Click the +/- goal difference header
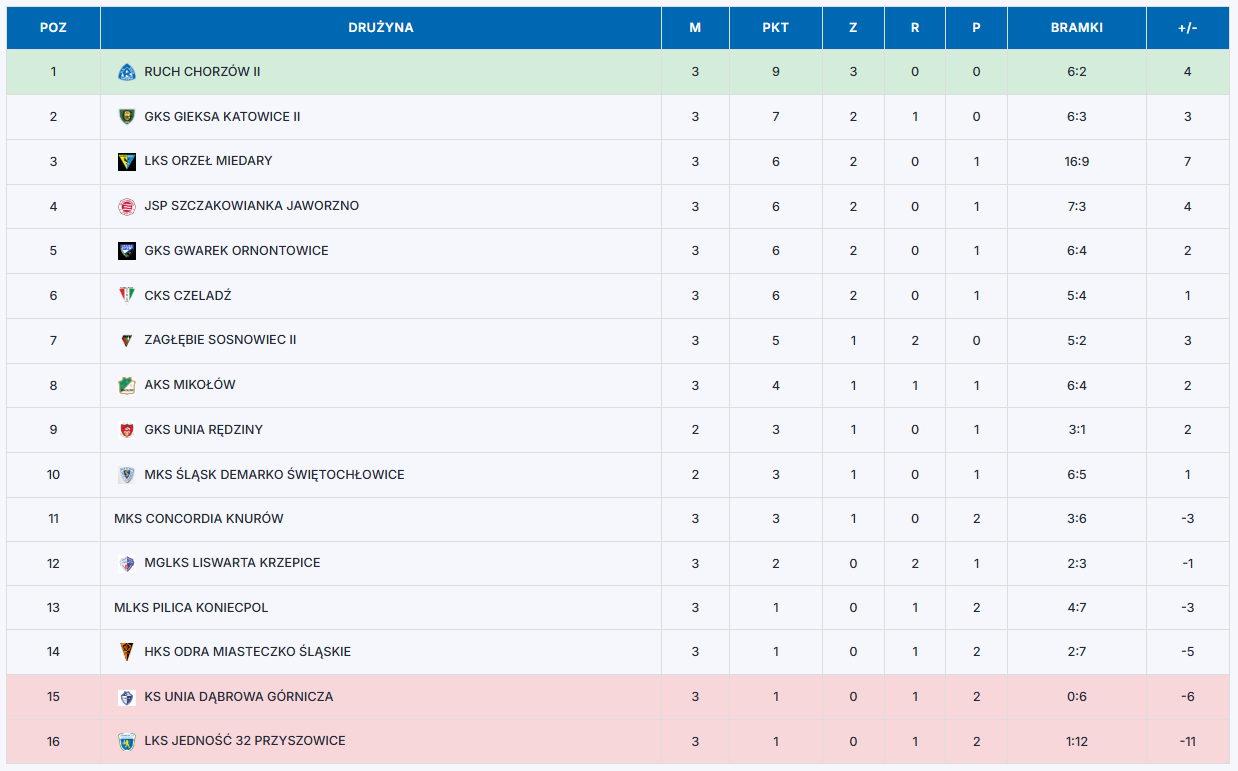 (1187, 28)
